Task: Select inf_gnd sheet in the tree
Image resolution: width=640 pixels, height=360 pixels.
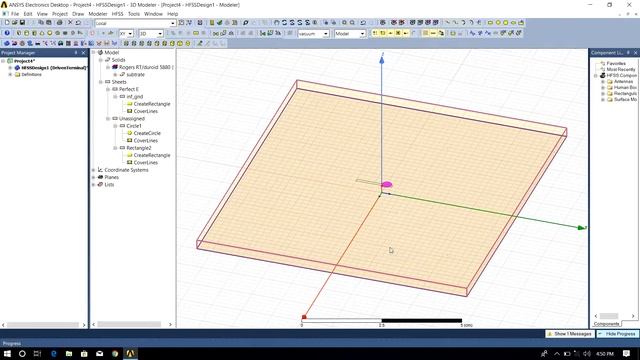Action: (x=135, y=96)
